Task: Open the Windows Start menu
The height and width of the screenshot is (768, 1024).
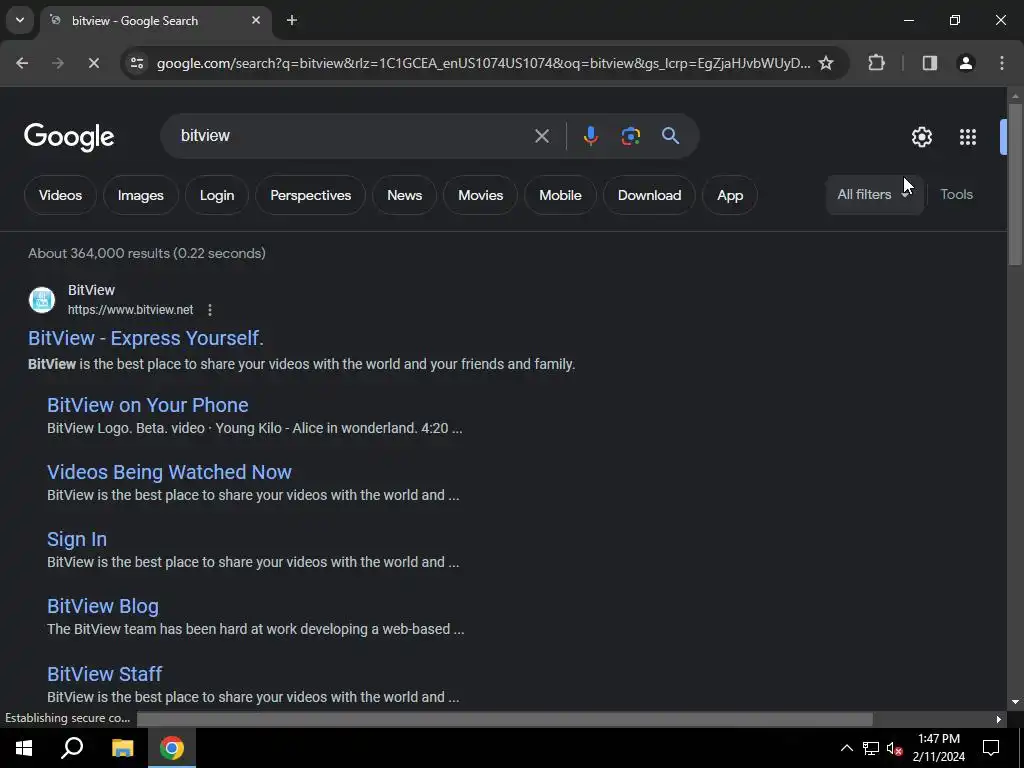Action: click(24, 748)
